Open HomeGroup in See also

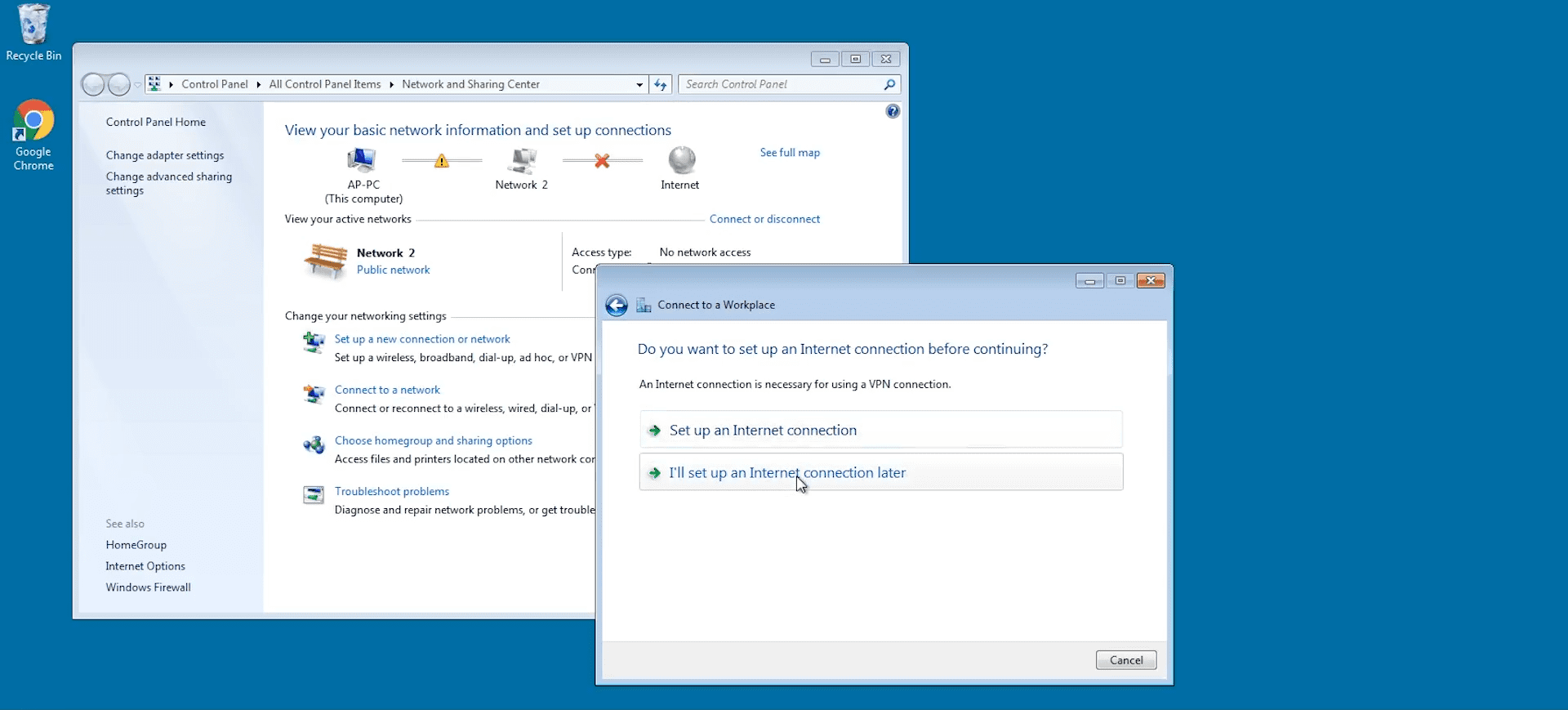click(136, 545)
